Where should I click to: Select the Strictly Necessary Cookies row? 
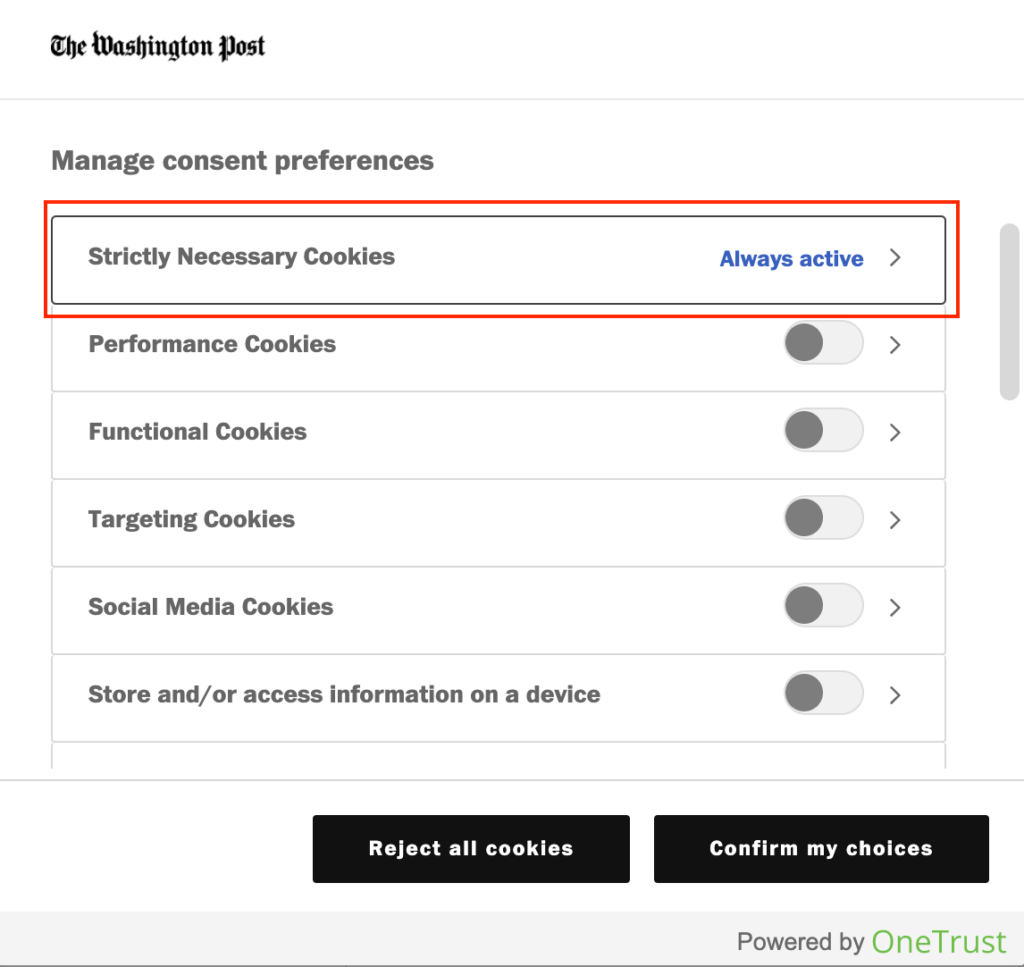(400, 257)
